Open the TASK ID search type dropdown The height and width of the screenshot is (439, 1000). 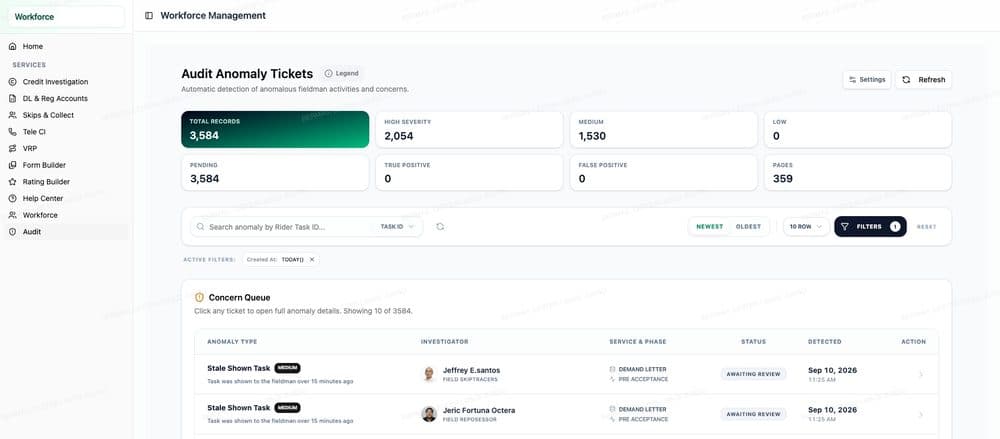(397, 227)
